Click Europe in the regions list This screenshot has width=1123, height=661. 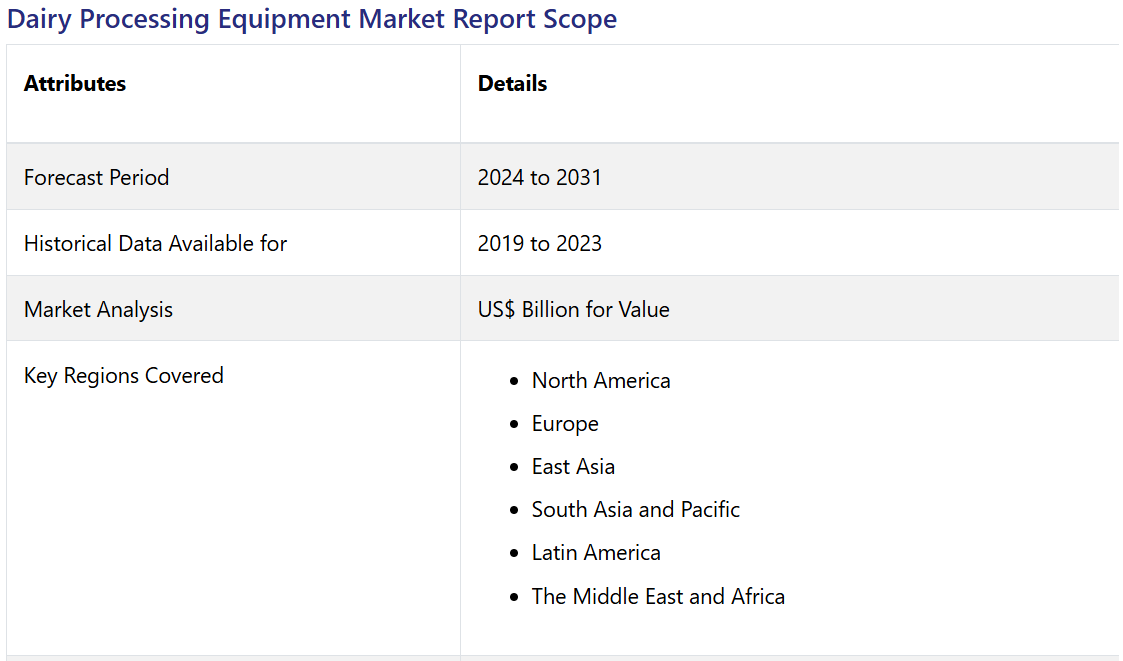click(x=565, y=424)
